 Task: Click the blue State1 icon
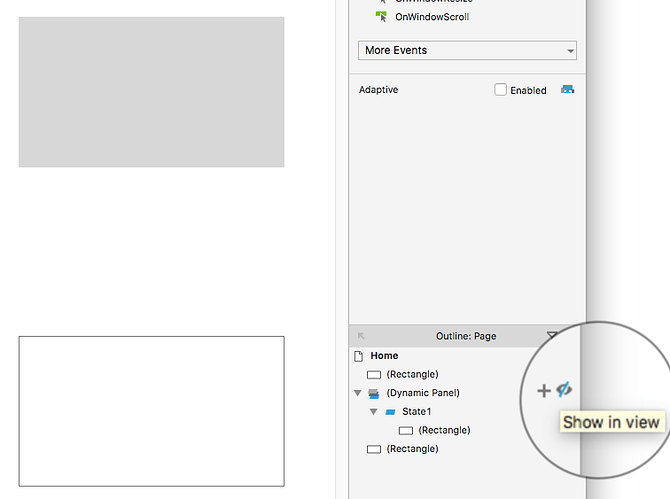click(390, 412)
